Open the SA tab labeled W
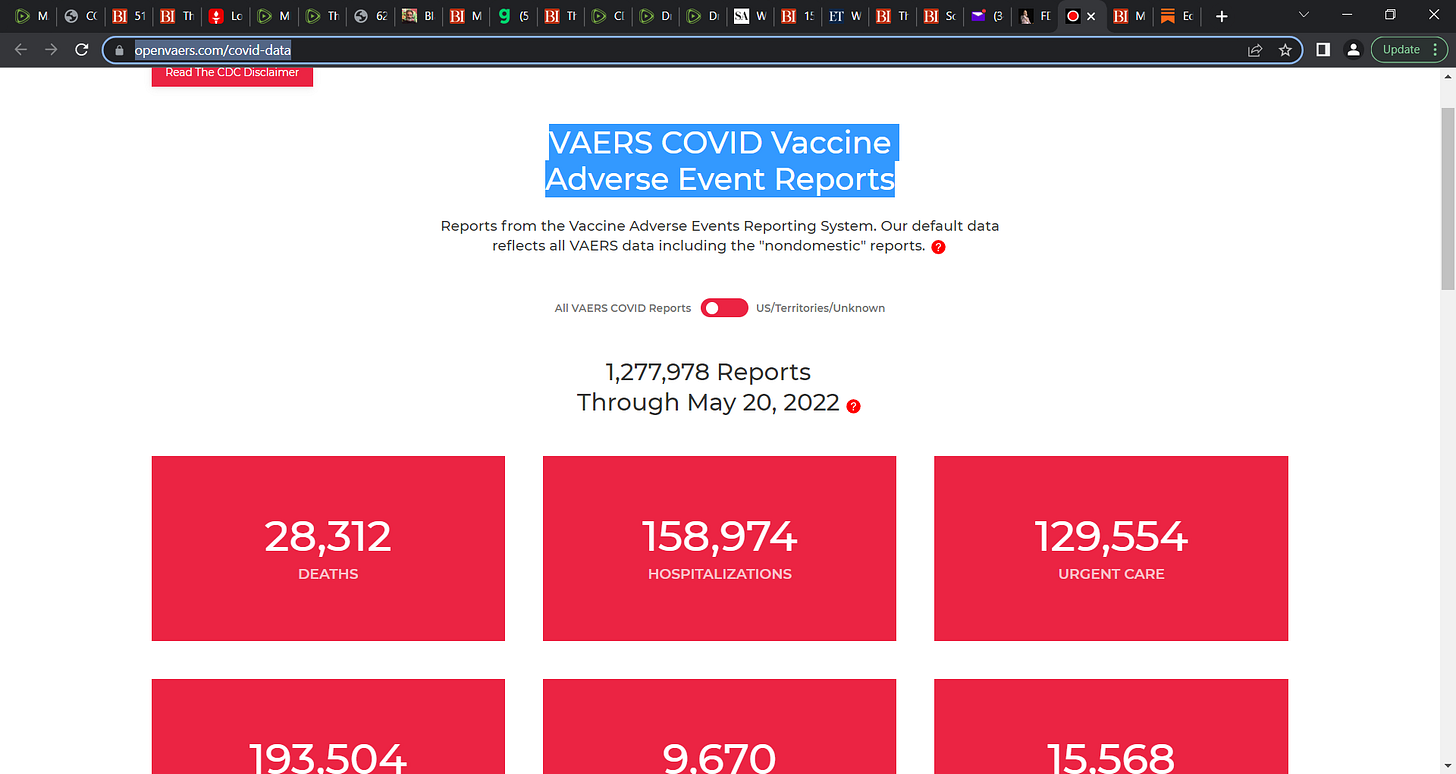 [752, 17]
